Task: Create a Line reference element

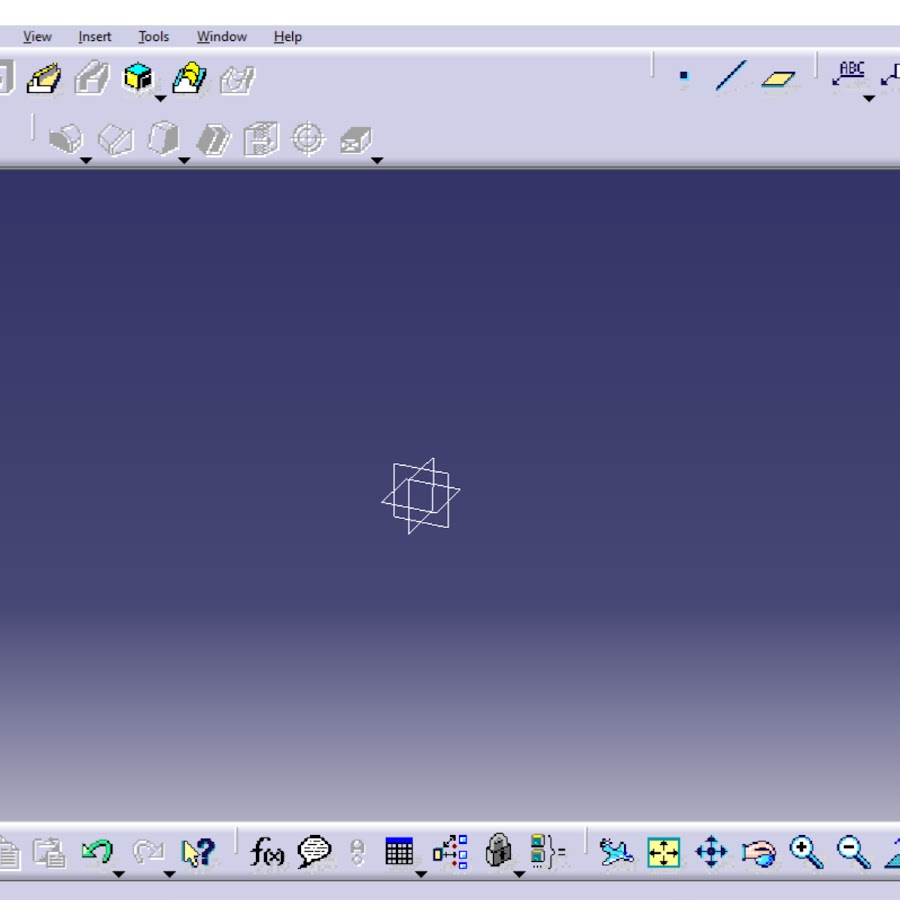Action: (x=731, y=75)
